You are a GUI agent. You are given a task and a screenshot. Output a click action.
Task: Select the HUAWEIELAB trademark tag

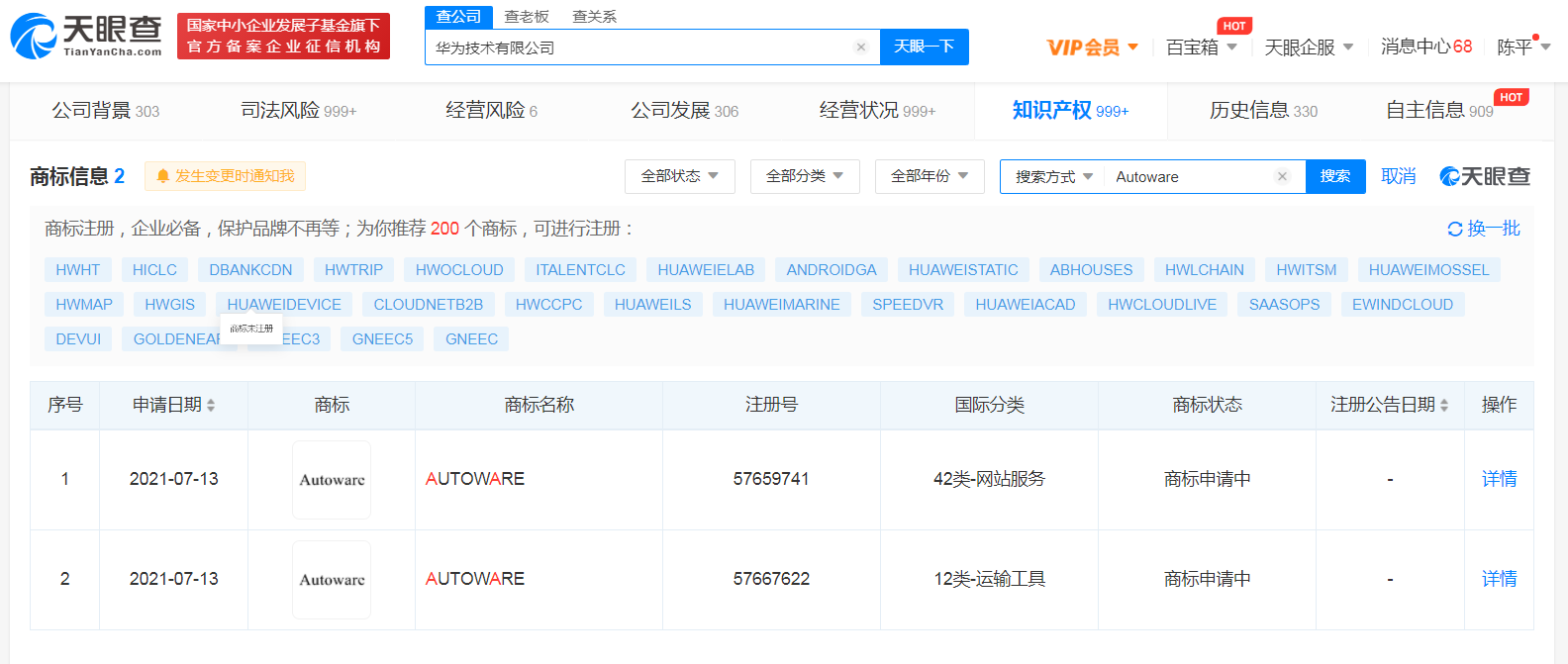tap(706, 270)
